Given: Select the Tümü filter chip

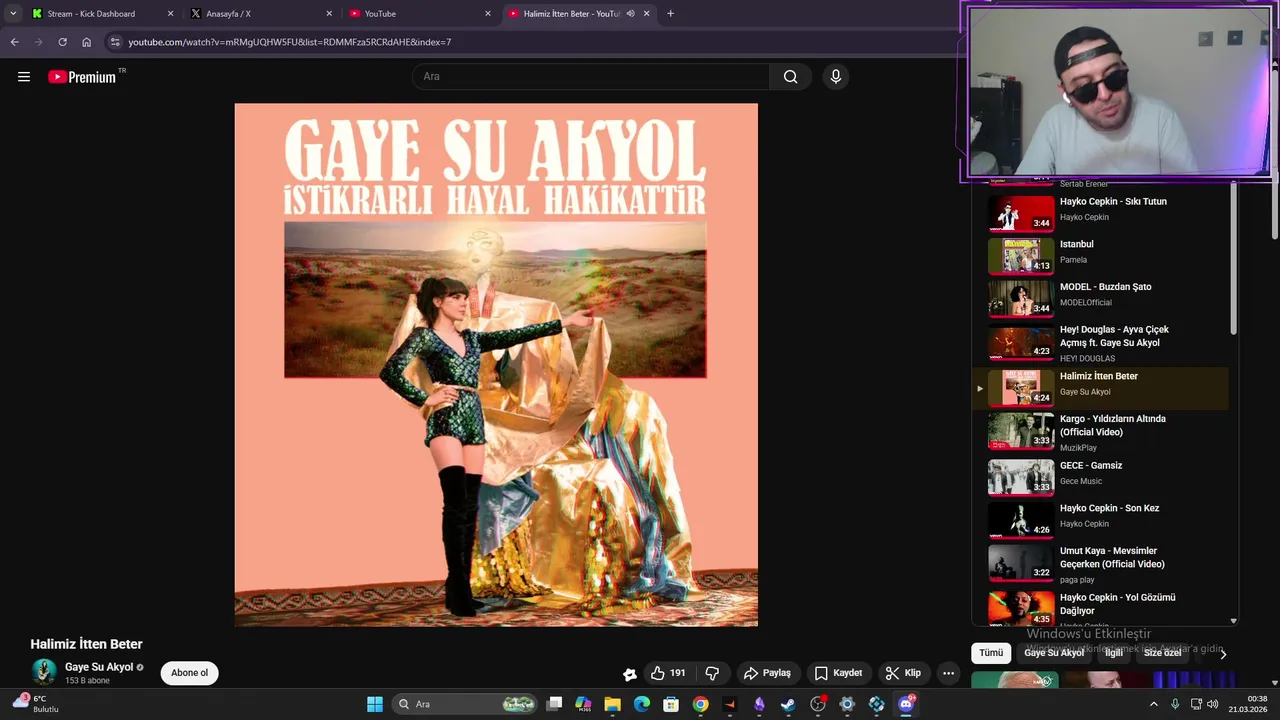Looking at the screenshot, I should pos(991,653).
